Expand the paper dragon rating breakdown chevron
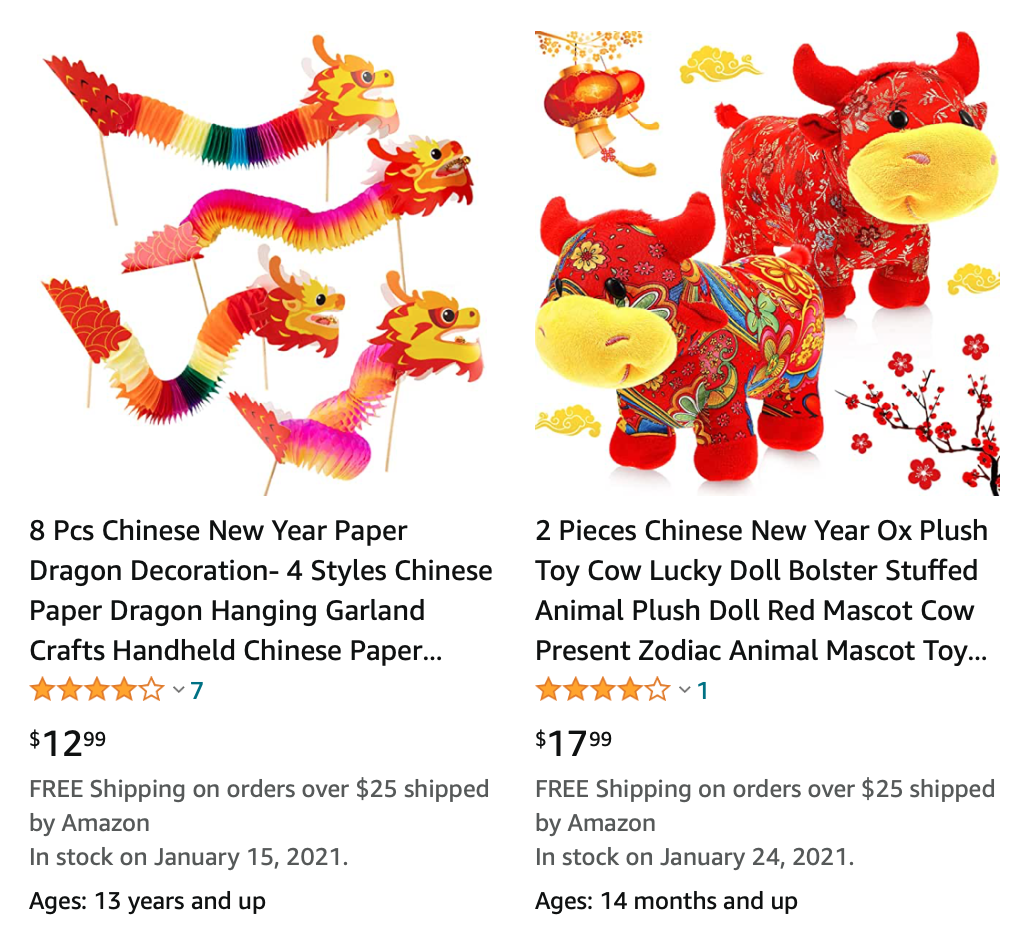 coord(178,690)
